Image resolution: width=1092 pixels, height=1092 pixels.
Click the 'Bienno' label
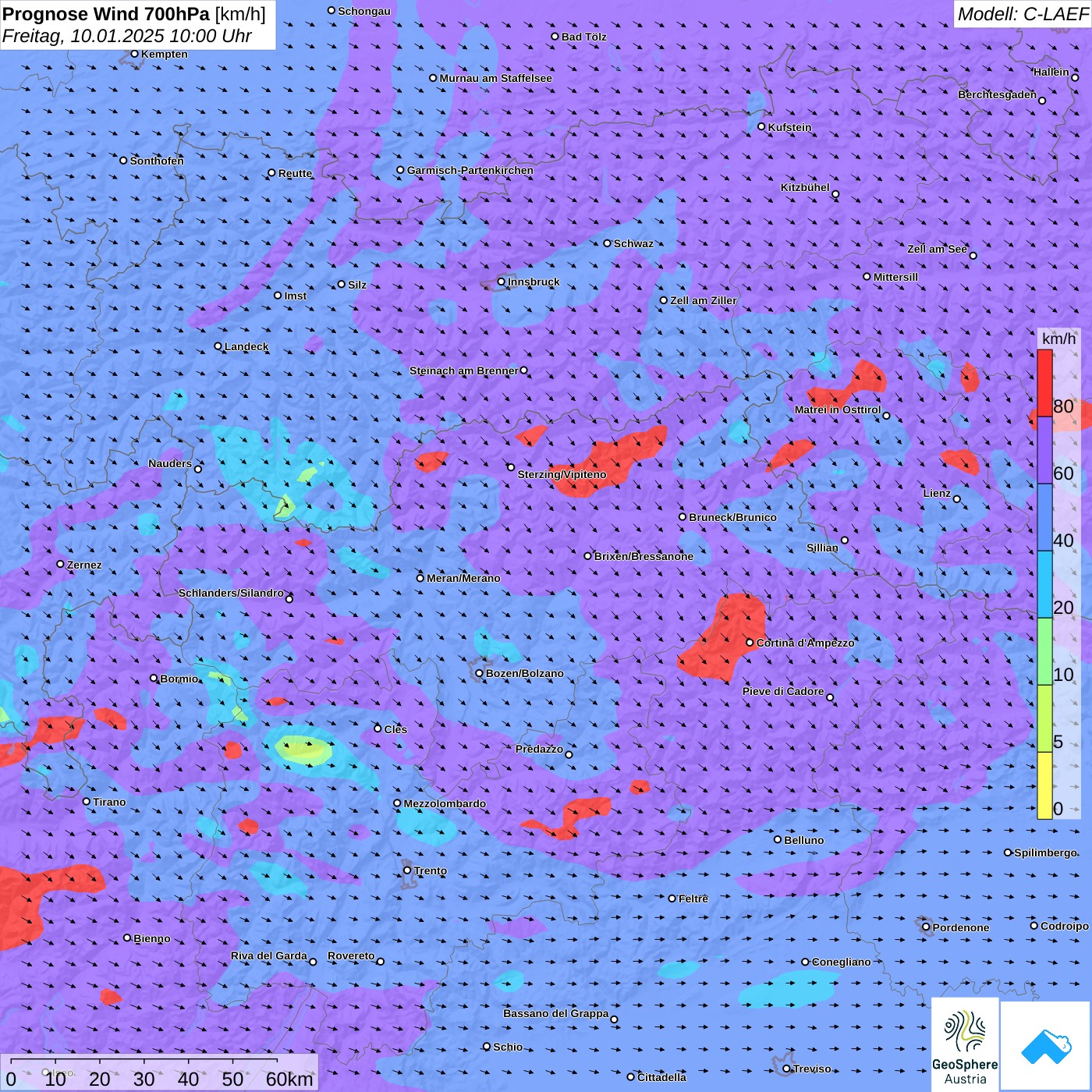point(152,938)
